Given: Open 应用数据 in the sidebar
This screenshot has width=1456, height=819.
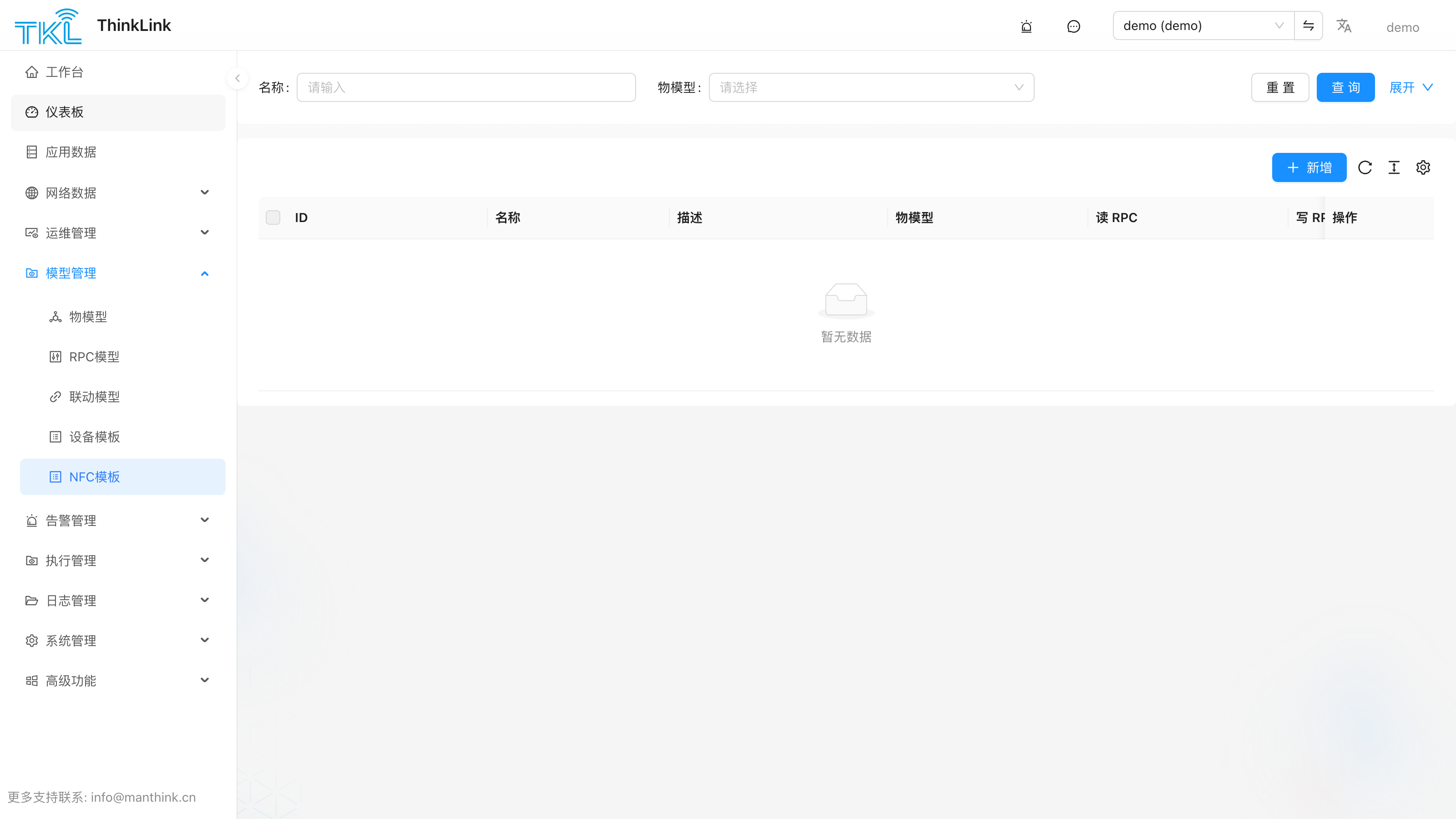Looking at the screenshot, I should click(x=118, y=152).
